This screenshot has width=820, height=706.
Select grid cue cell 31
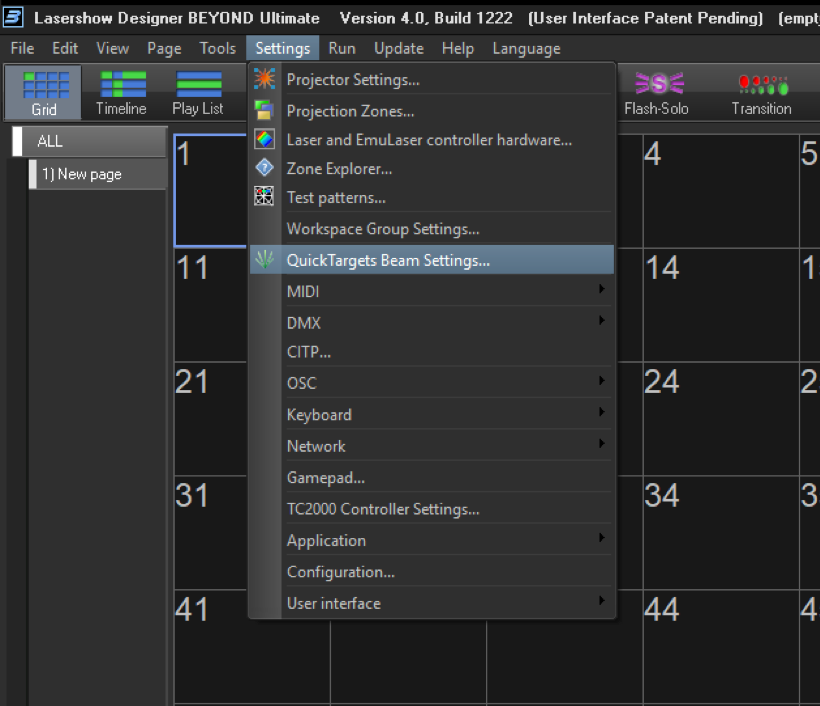(x=211, y=532)
